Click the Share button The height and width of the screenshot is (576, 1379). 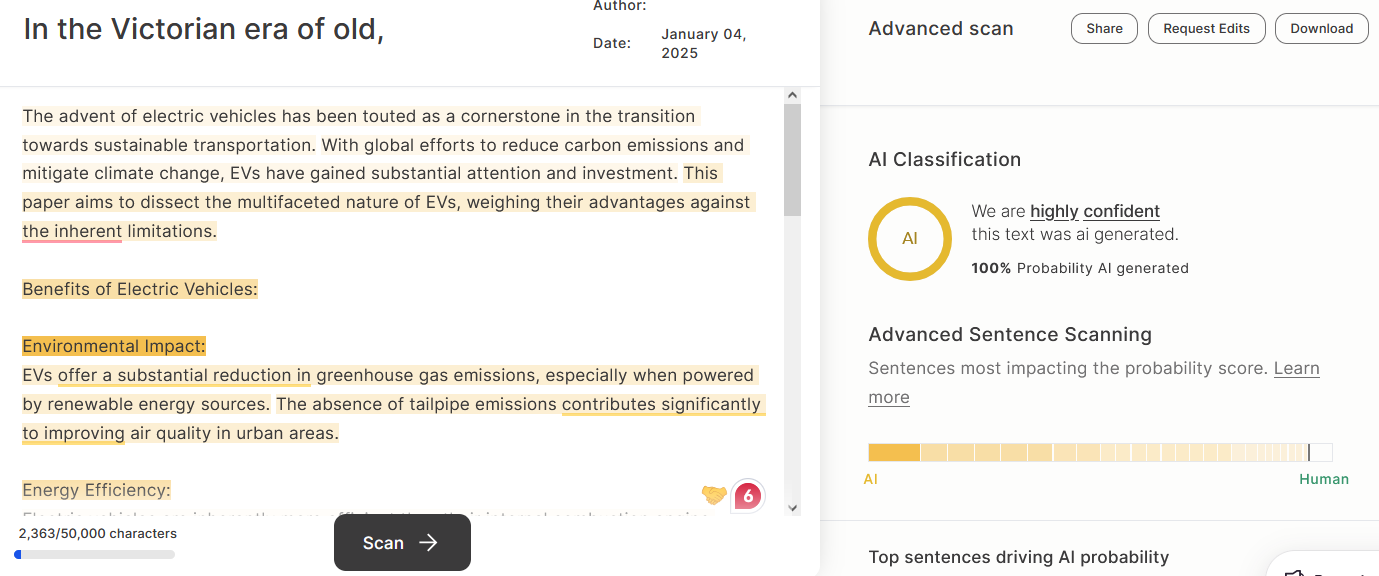(1104, 29)
